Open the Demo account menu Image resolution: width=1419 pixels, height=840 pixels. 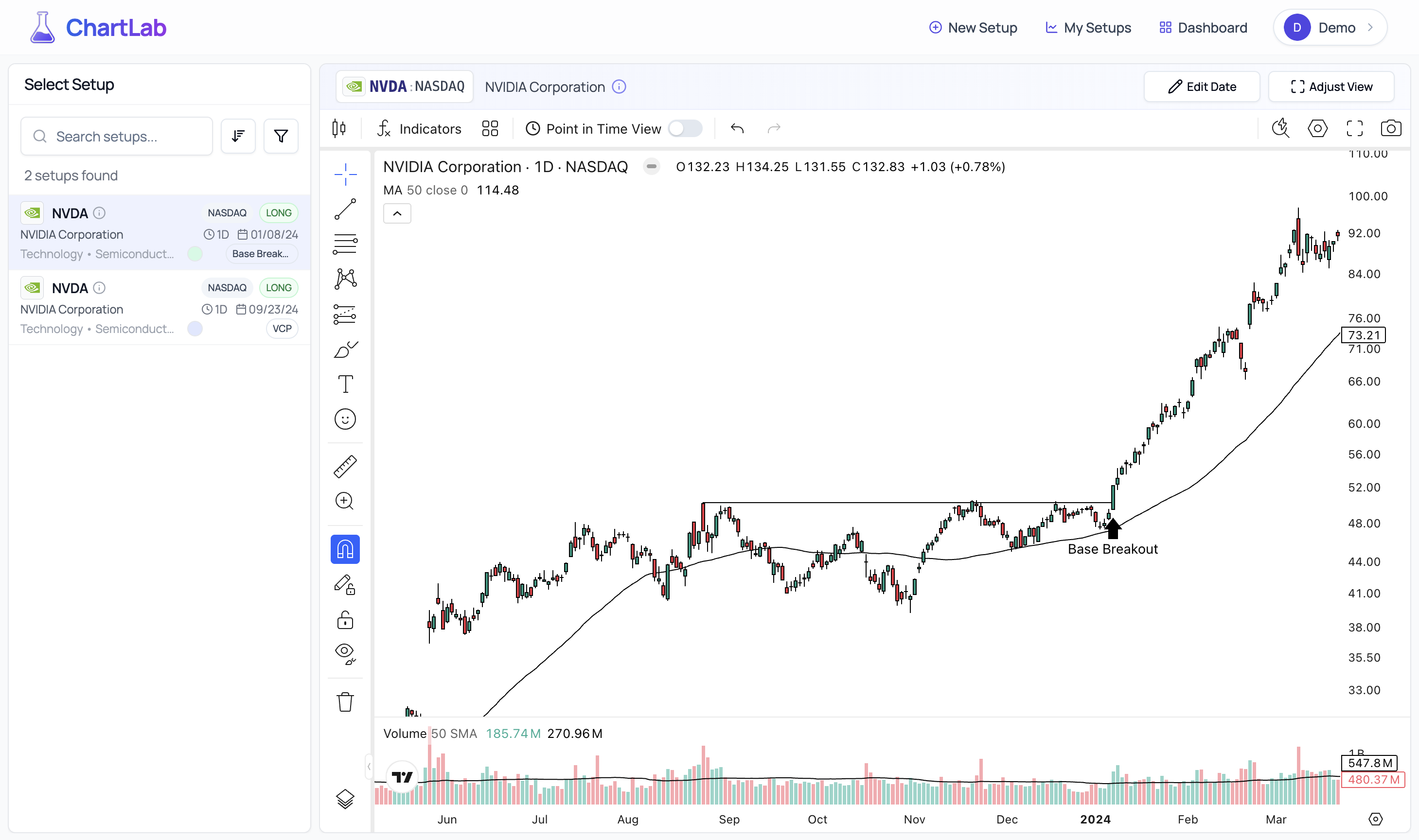1330,28
